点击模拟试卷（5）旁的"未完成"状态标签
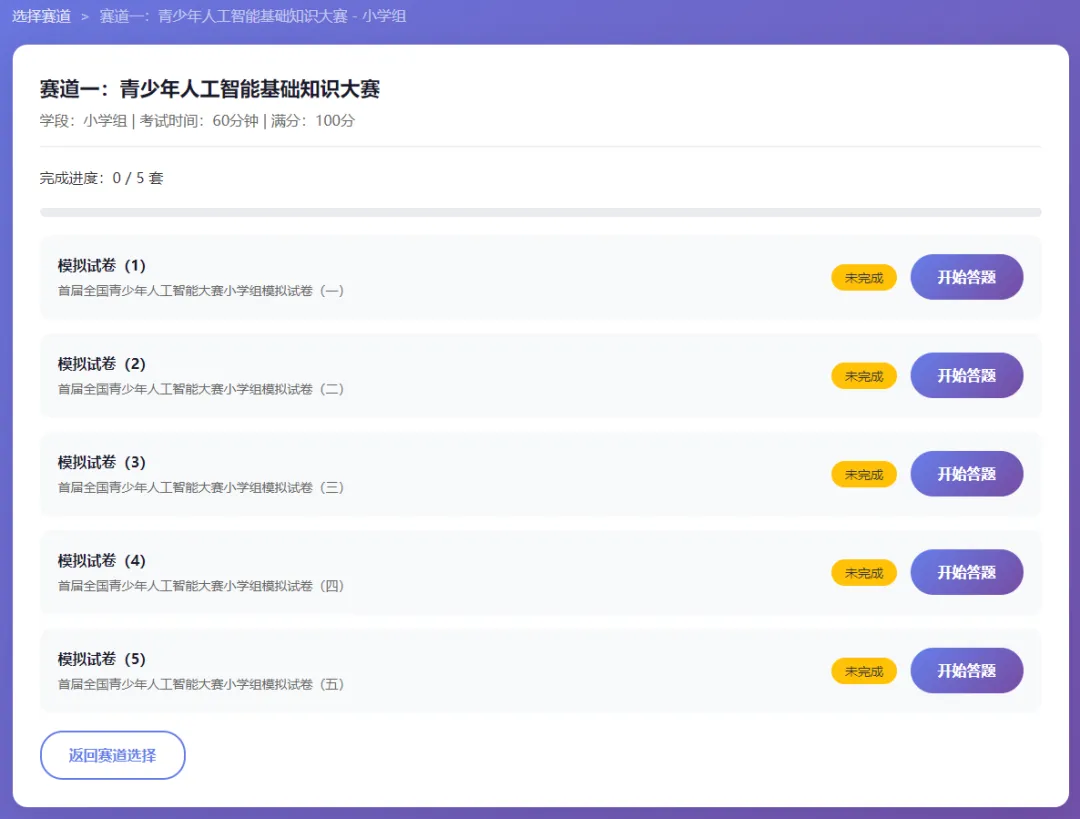The image size is (1080, 819). tap(863, 670)
